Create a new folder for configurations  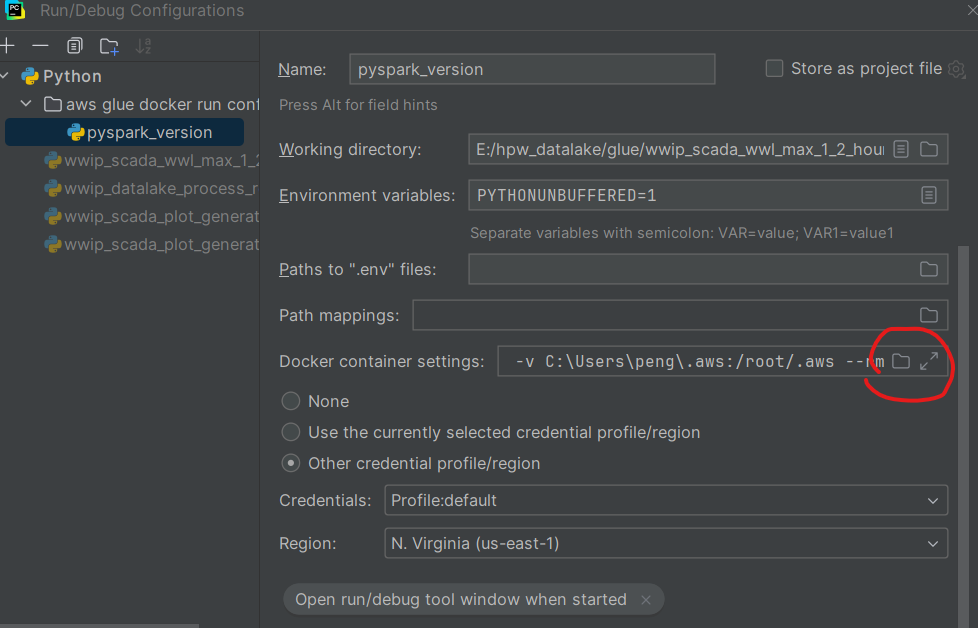click(x=108, y=45)
